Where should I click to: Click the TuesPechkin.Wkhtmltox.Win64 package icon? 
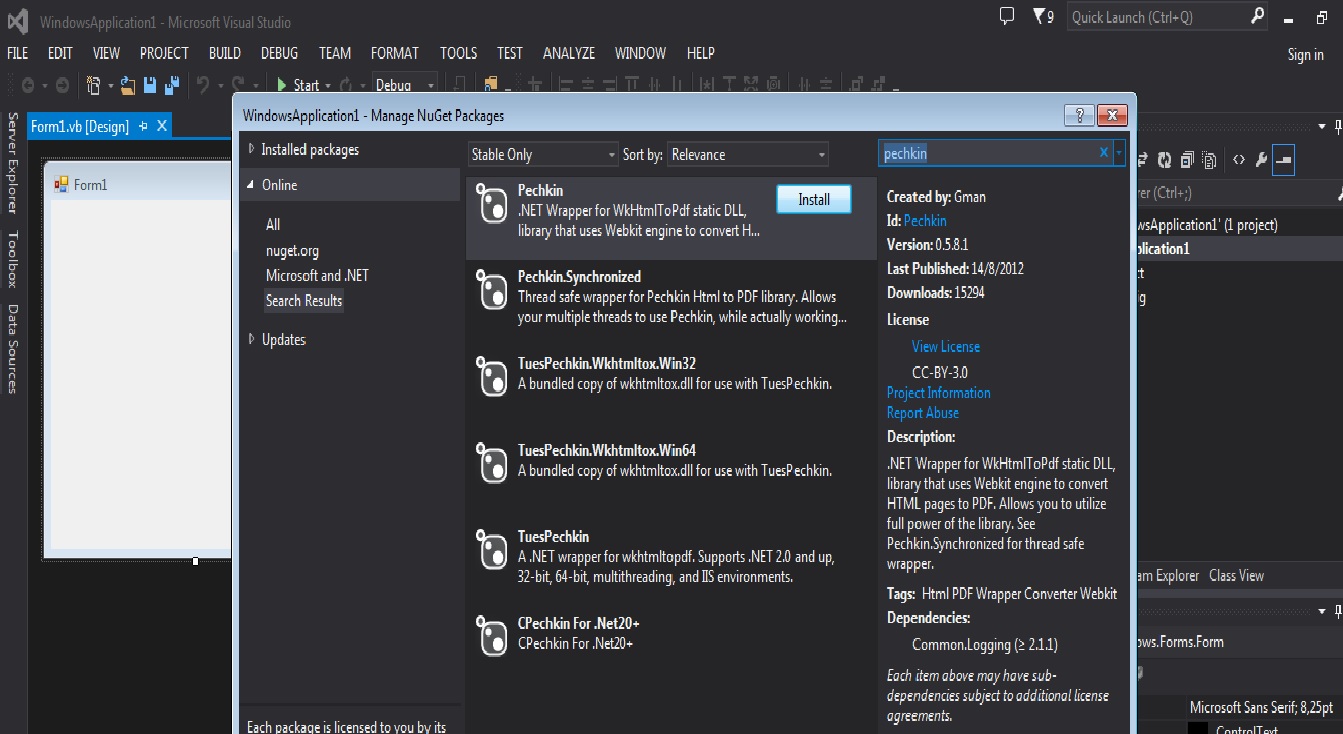pyautogui.click(x=493, y=464)
